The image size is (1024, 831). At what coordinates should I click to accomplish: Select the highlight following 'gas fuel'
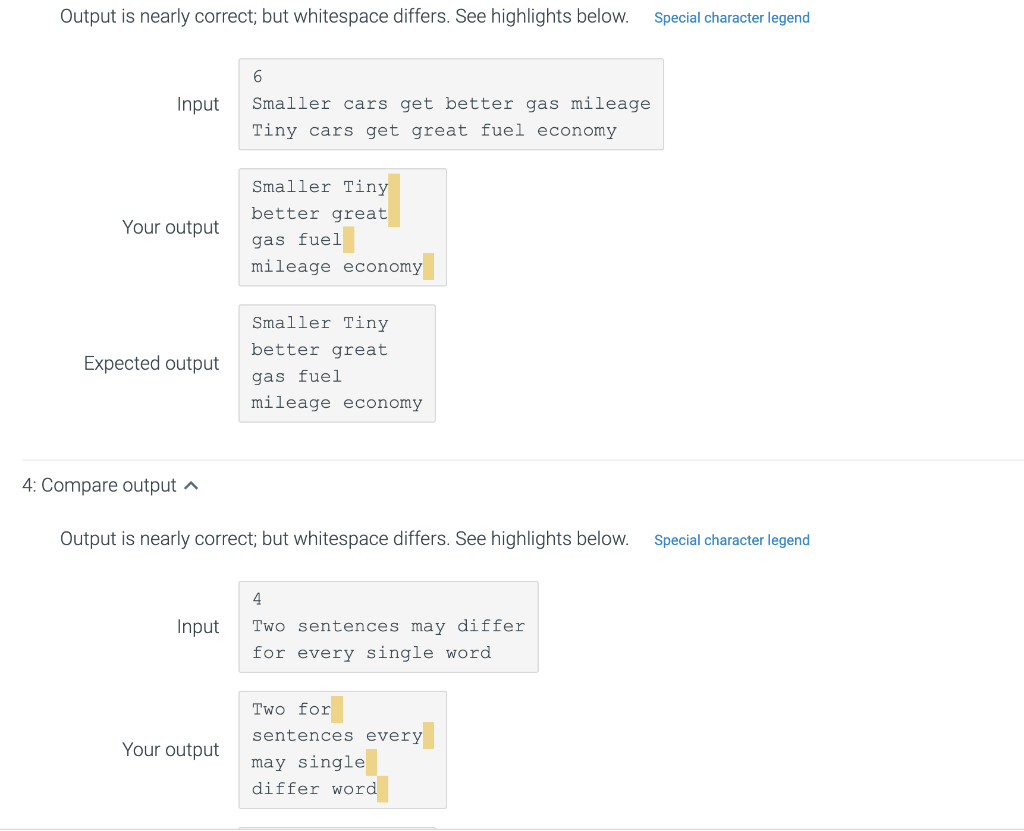[x=349, y=240]
